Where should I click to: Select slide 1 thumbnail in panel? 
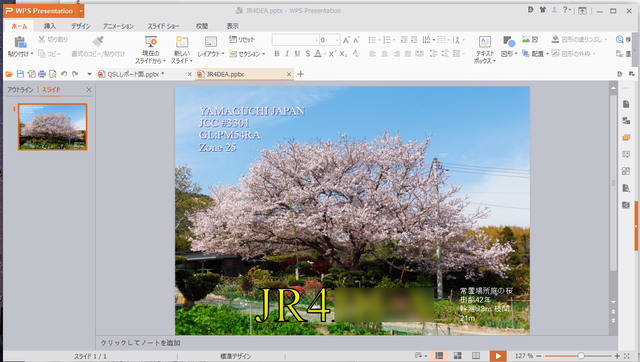[x=53, y=127]
